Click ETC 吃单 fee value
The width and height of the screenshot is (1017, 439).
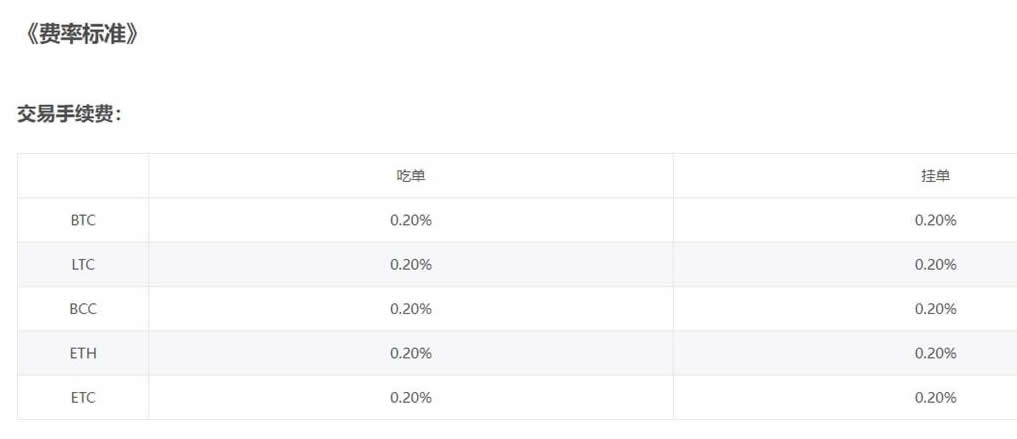[411, 397]
